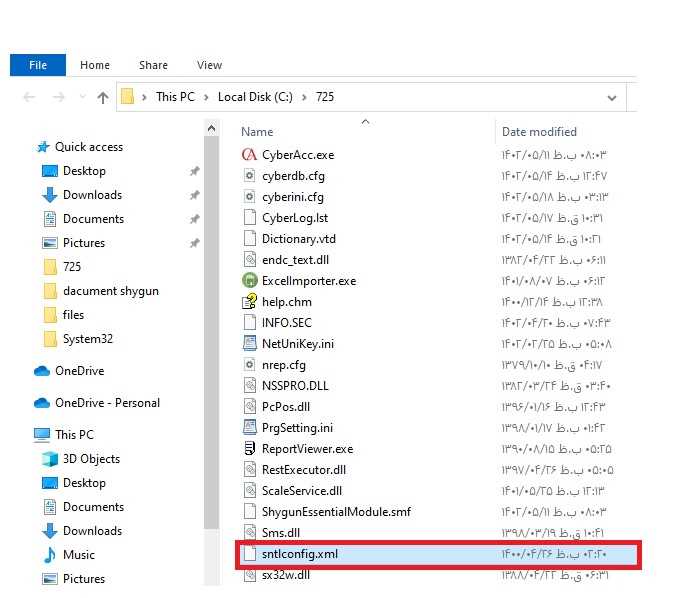
Task: Click the navigation pane vertical scrollbar
Action: (x=211, y=350)
